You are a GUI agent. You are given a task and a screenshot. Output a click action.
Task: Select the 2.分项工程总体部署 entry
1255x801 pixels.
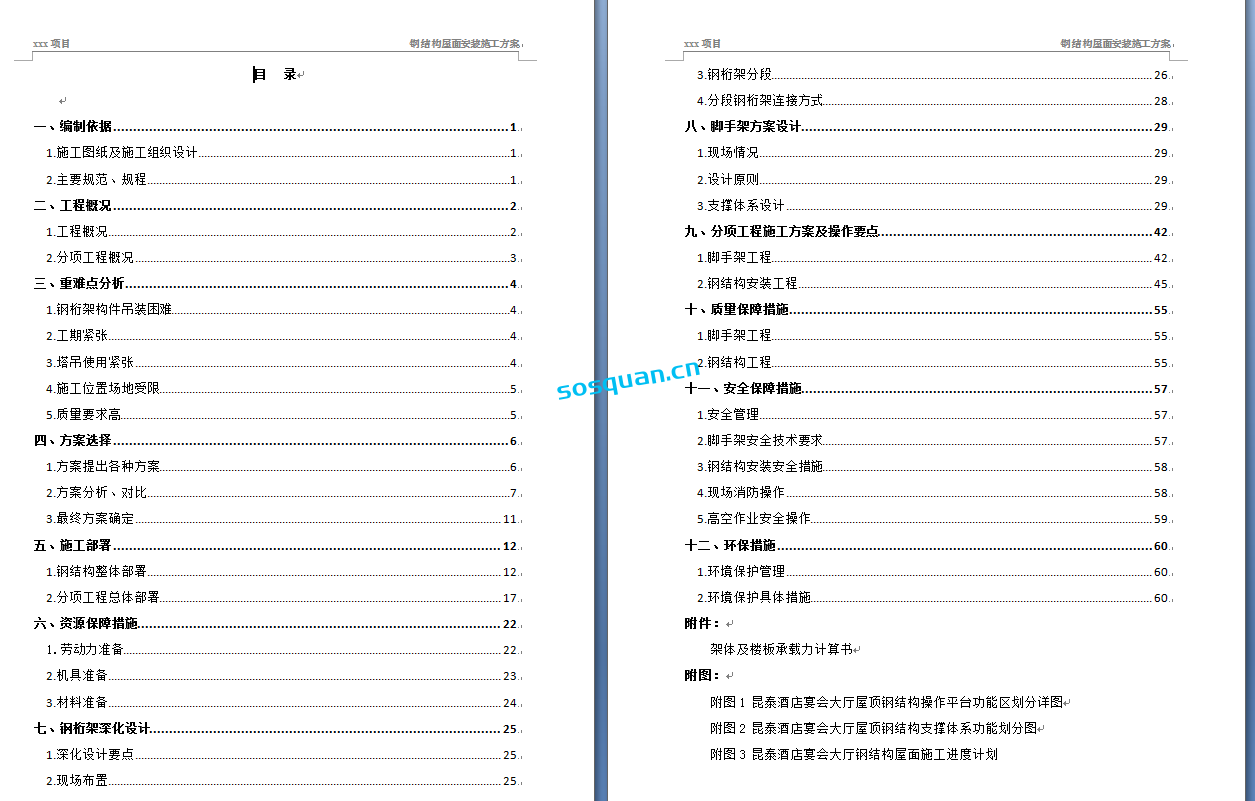(x=102, y=598)
